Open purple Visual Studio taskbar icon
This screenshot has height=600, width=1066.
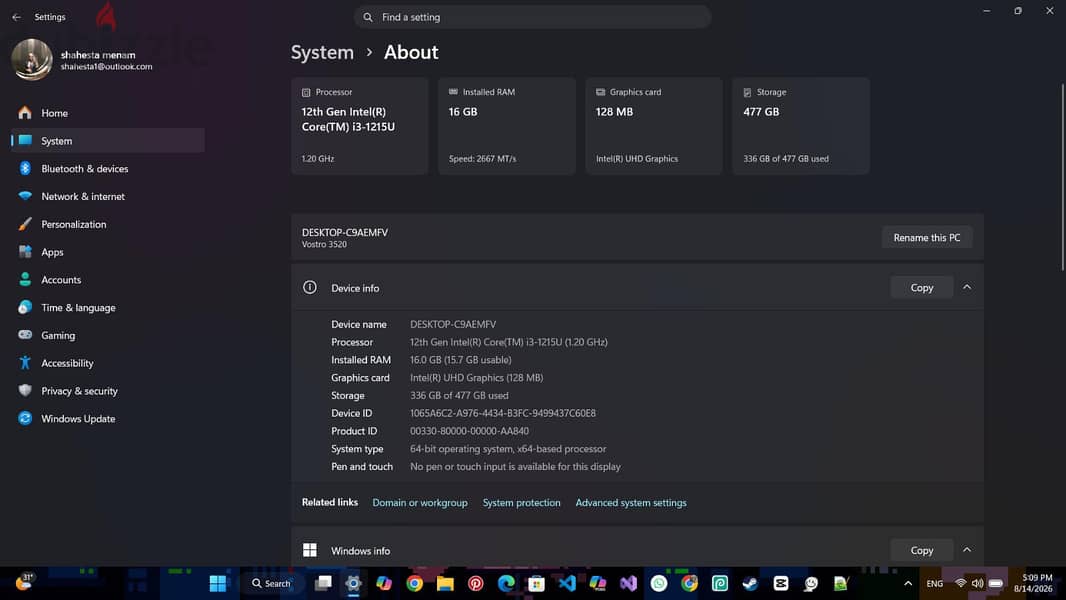tap(628, 583)
